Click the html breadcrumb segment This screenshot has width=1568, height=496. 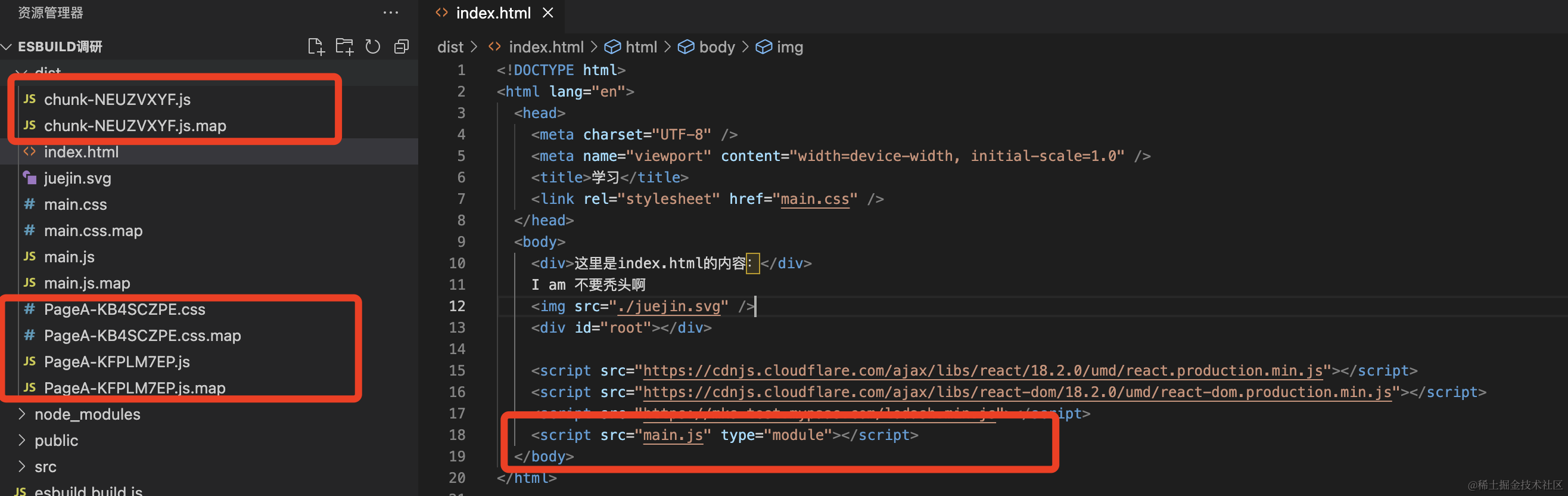tap(641, 47)
